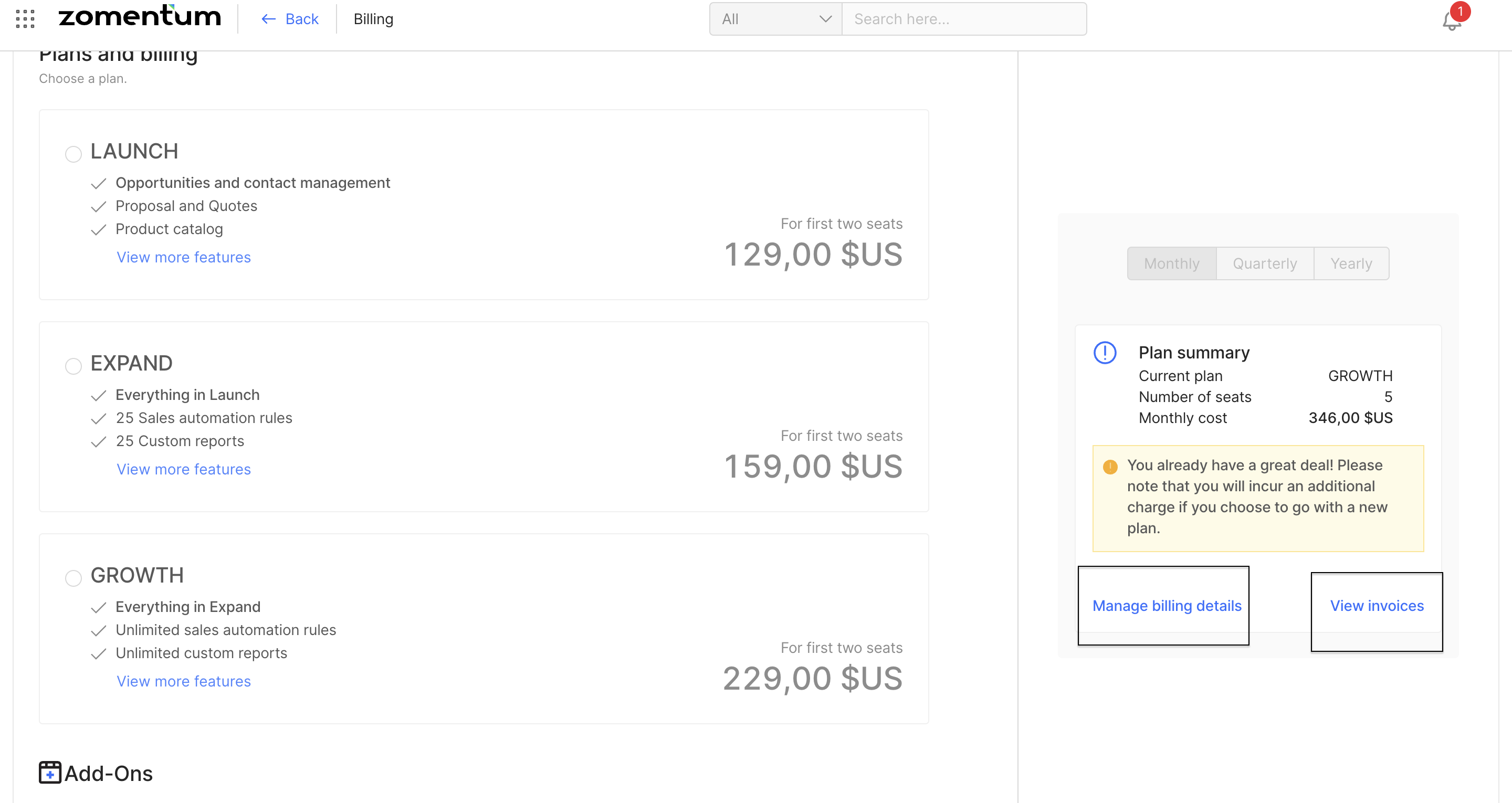This screenshot has width=1512, height=803.
Task: Switch to Quarterly billing tab
Action: pyautogui.click(x=1264, y=263)
